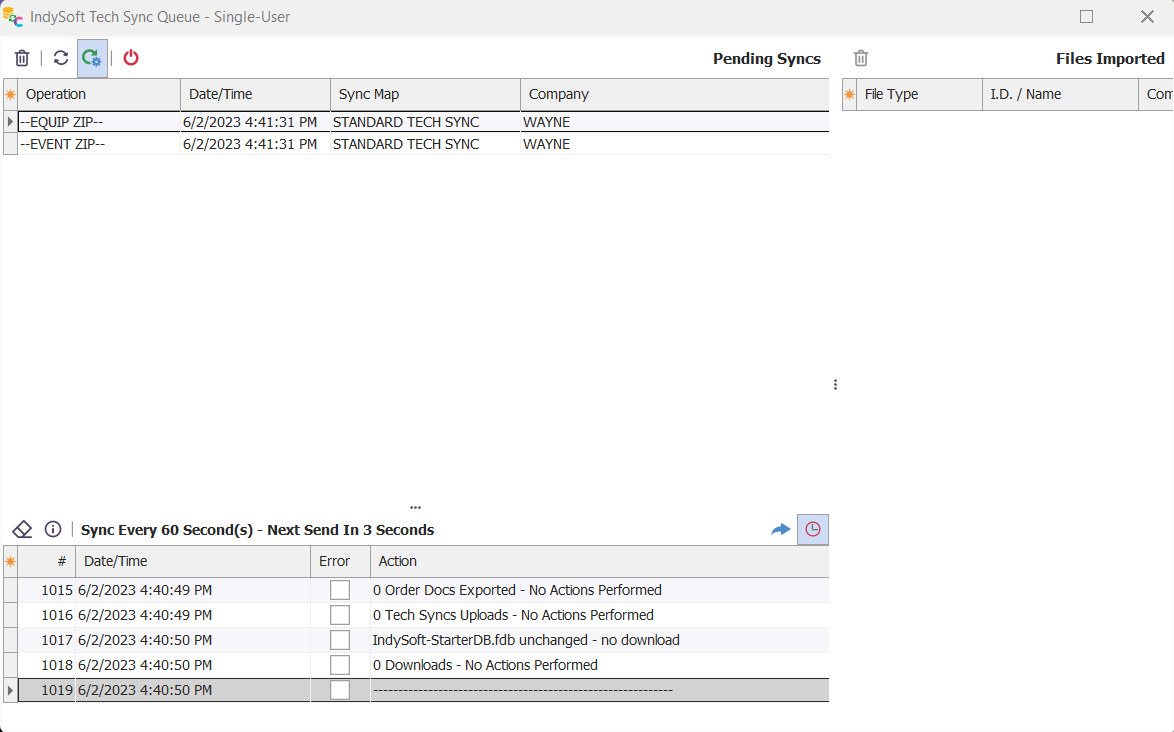
Task: Click the red power icon
Action: 131,58
